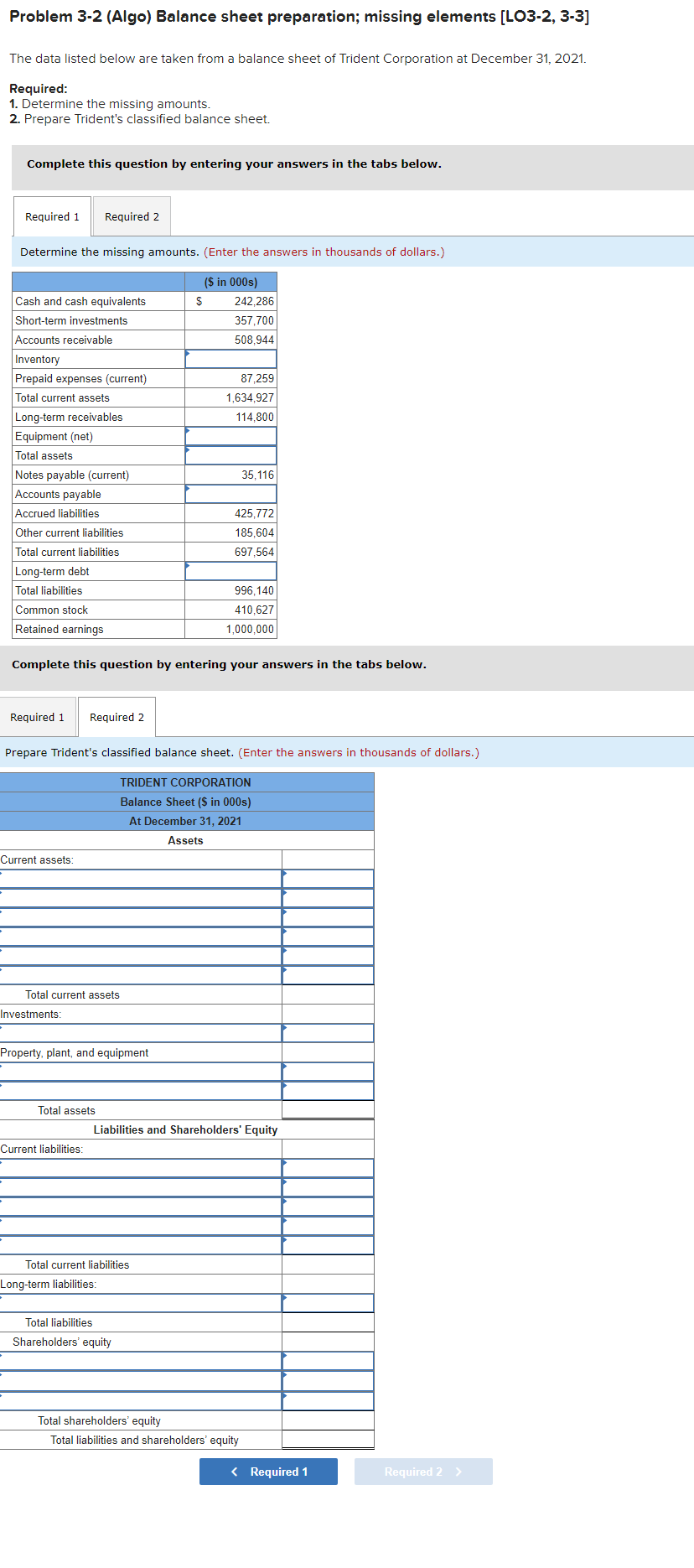This screenshot has height=1568, width=694.
Task: Select the Short-term investments value 357,700
Action: coord(254,320)
